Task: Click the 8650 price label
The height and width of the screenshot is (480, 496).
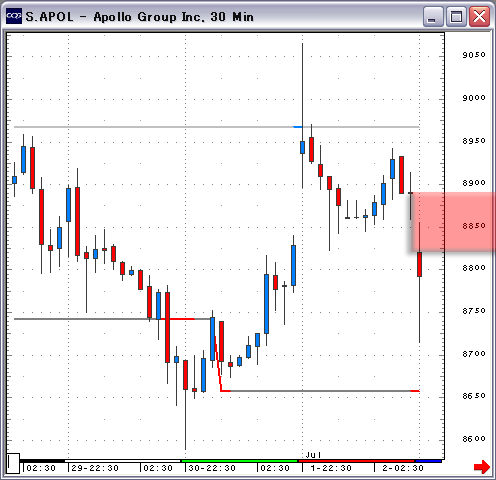Action: (x=474, y=396)
